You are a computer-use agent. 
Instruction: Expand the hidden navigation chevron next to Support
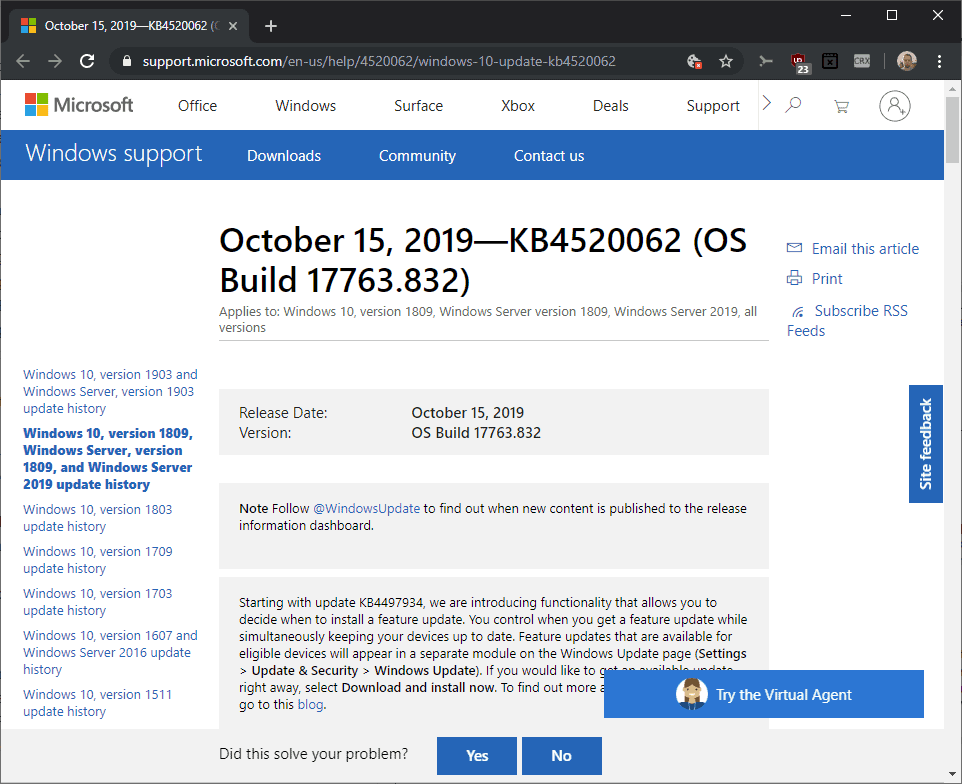765,101
